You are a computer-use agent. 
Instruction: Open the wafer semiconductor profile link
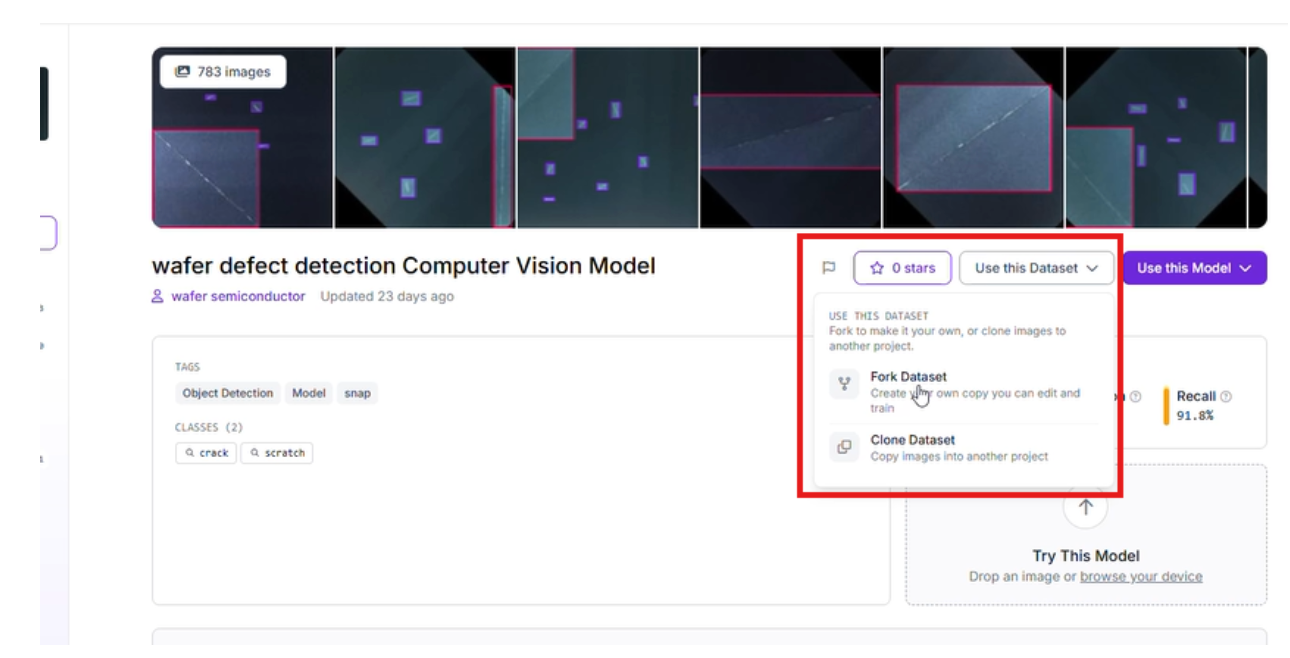[238, 296]
